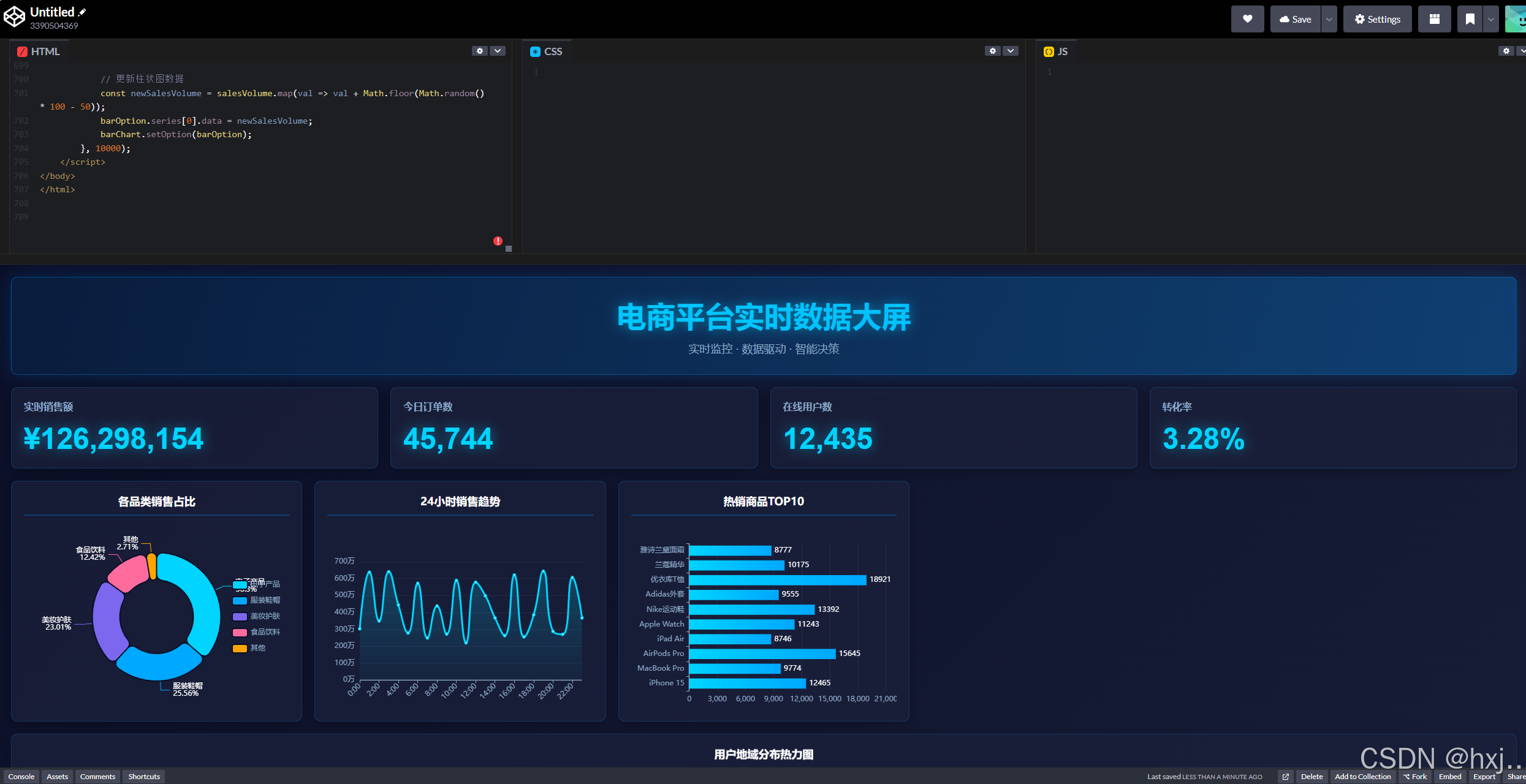Expand the Save options dropdown arrow
This screenshot has height=784, width=1526.
(x=1329, y=19)
